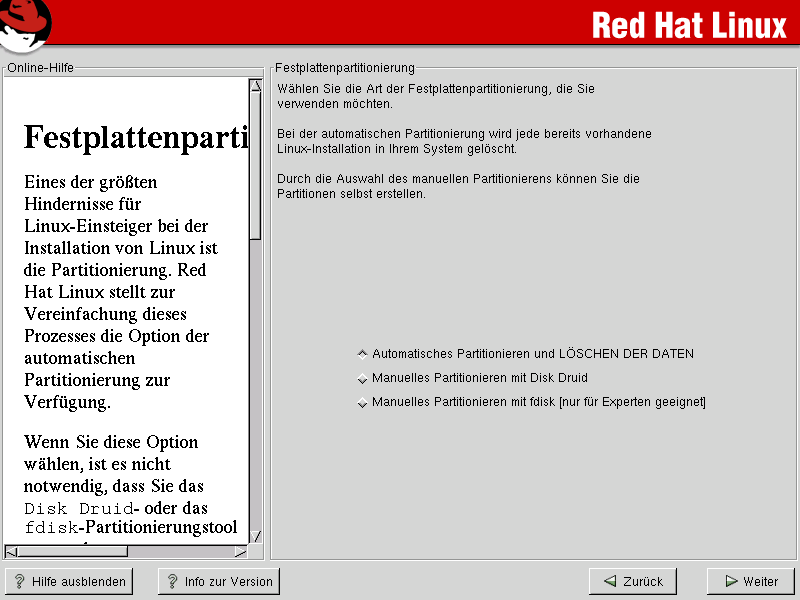Pick Manuelles Partitionieren mit fdisk option

(x=362, y=403)
